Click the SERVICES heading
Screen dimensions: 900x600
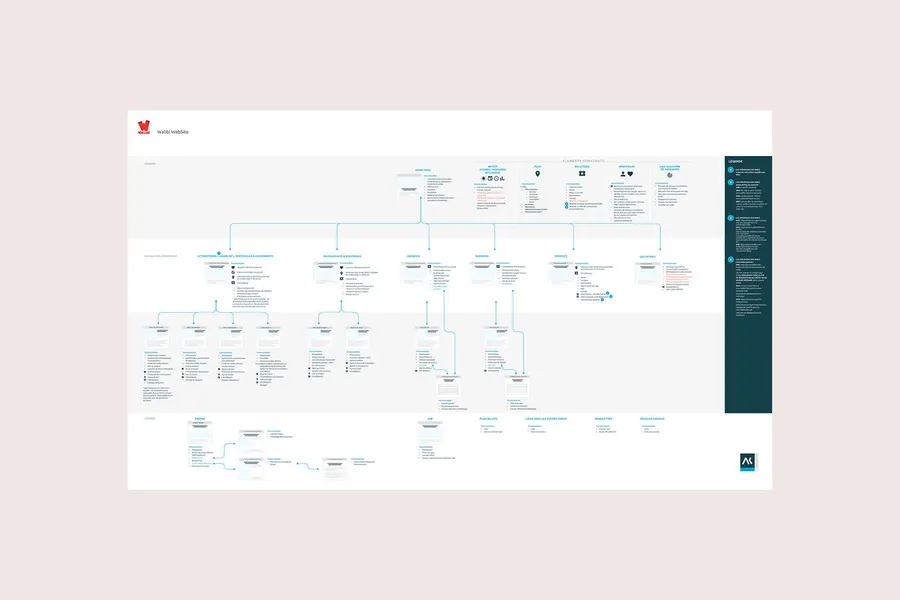561,256
